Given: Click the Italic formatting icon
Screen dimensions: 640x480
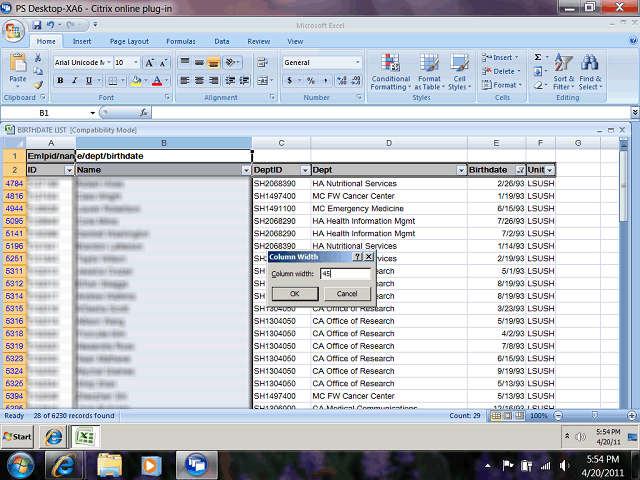Looking at the screenshot, I should (74, 81).
